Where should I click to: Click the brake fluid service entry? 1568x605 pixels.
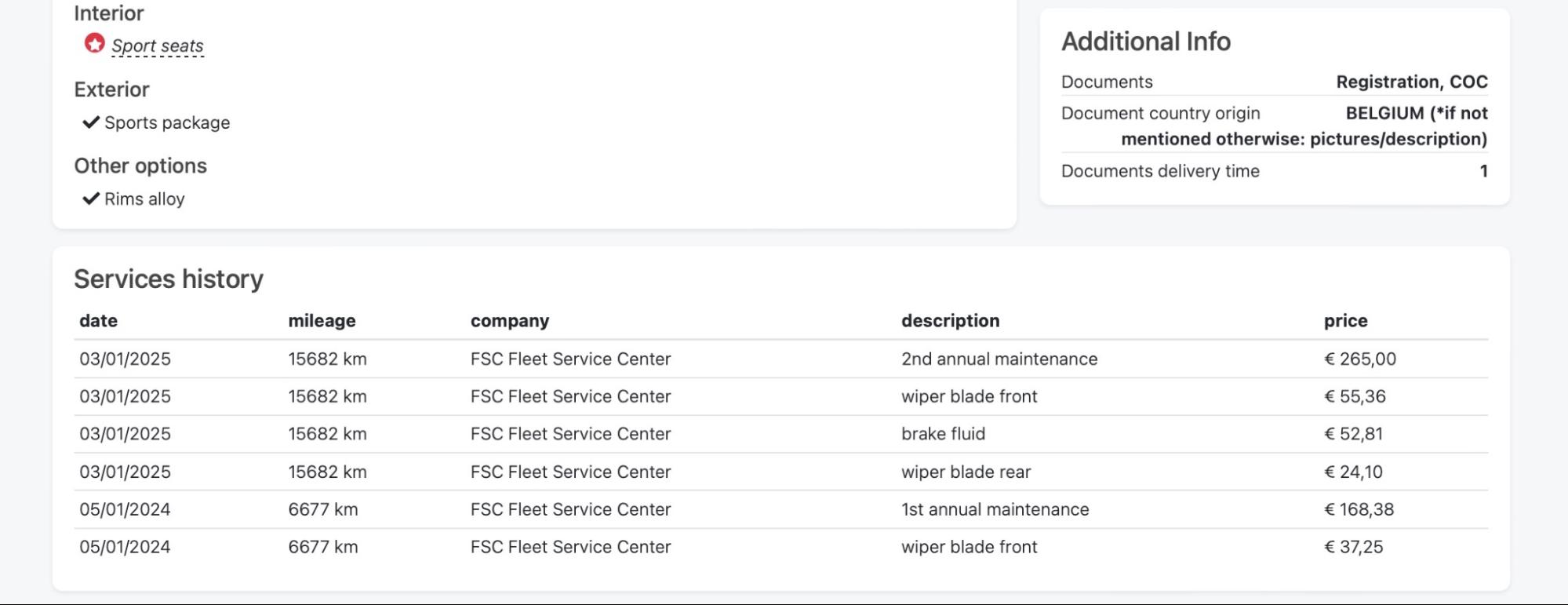(943, 434)
